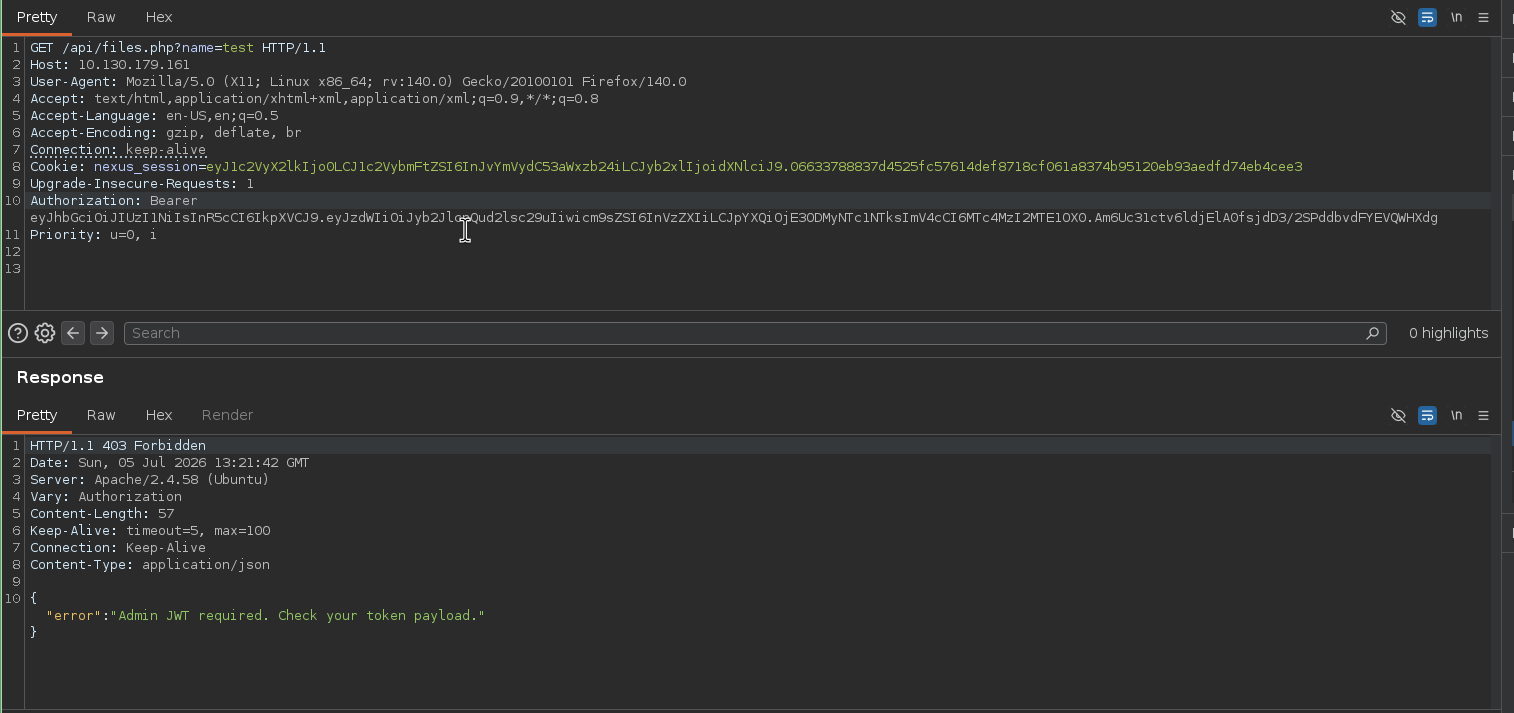Switch response view to Raw tab
The height and width of the screenshot is (713, 1514).
[101, 415]
